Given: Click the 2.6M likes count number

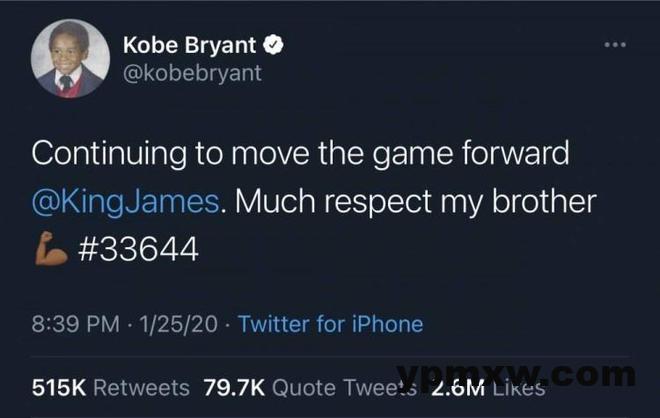Looking at the screenshot, I should (x=458, y=388).
